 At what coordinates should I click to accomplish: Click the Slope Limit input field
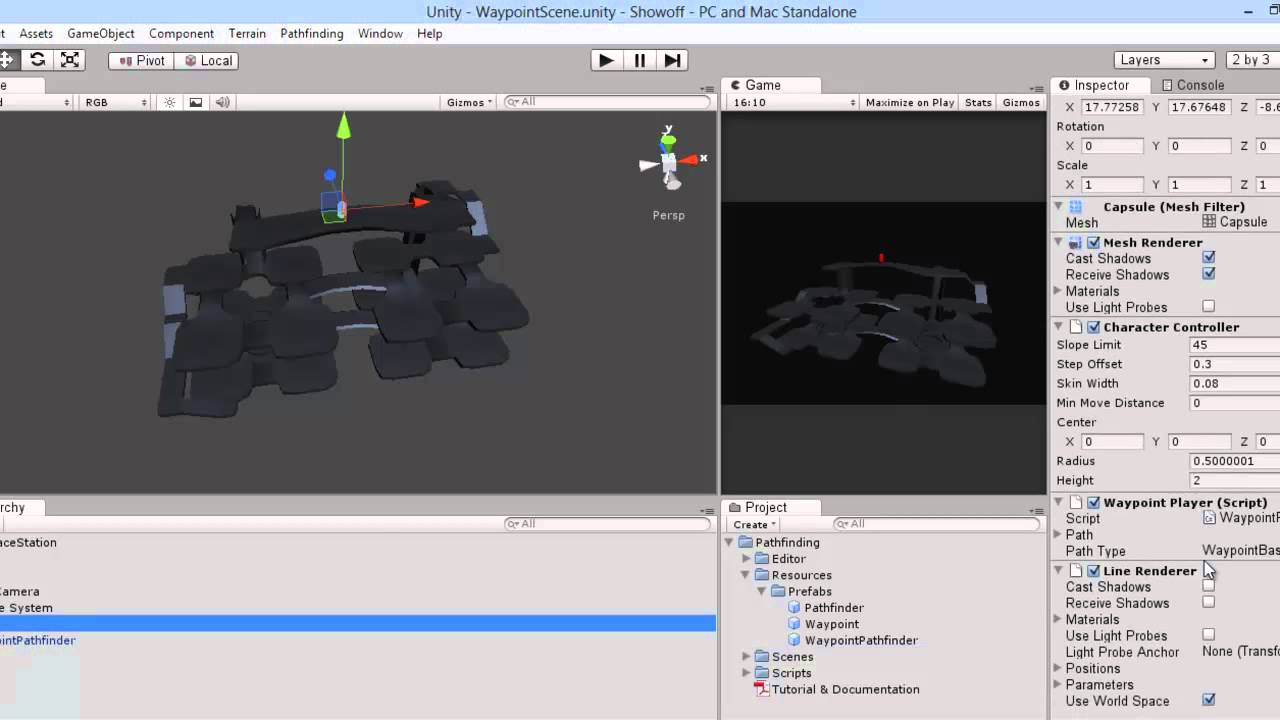pos(1234,345)
